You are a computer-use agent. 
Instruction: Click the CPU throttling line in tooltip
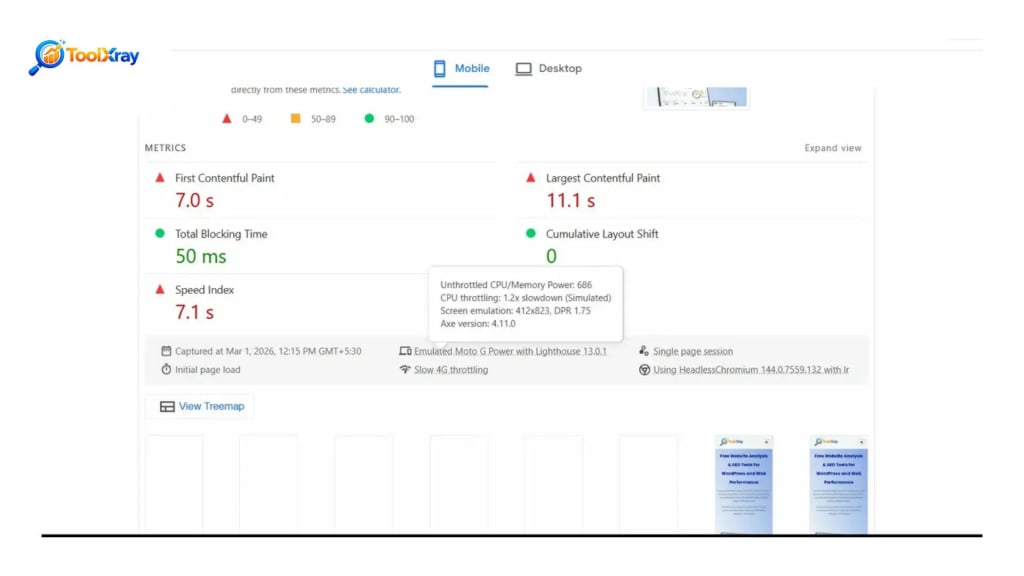(526, 298)
